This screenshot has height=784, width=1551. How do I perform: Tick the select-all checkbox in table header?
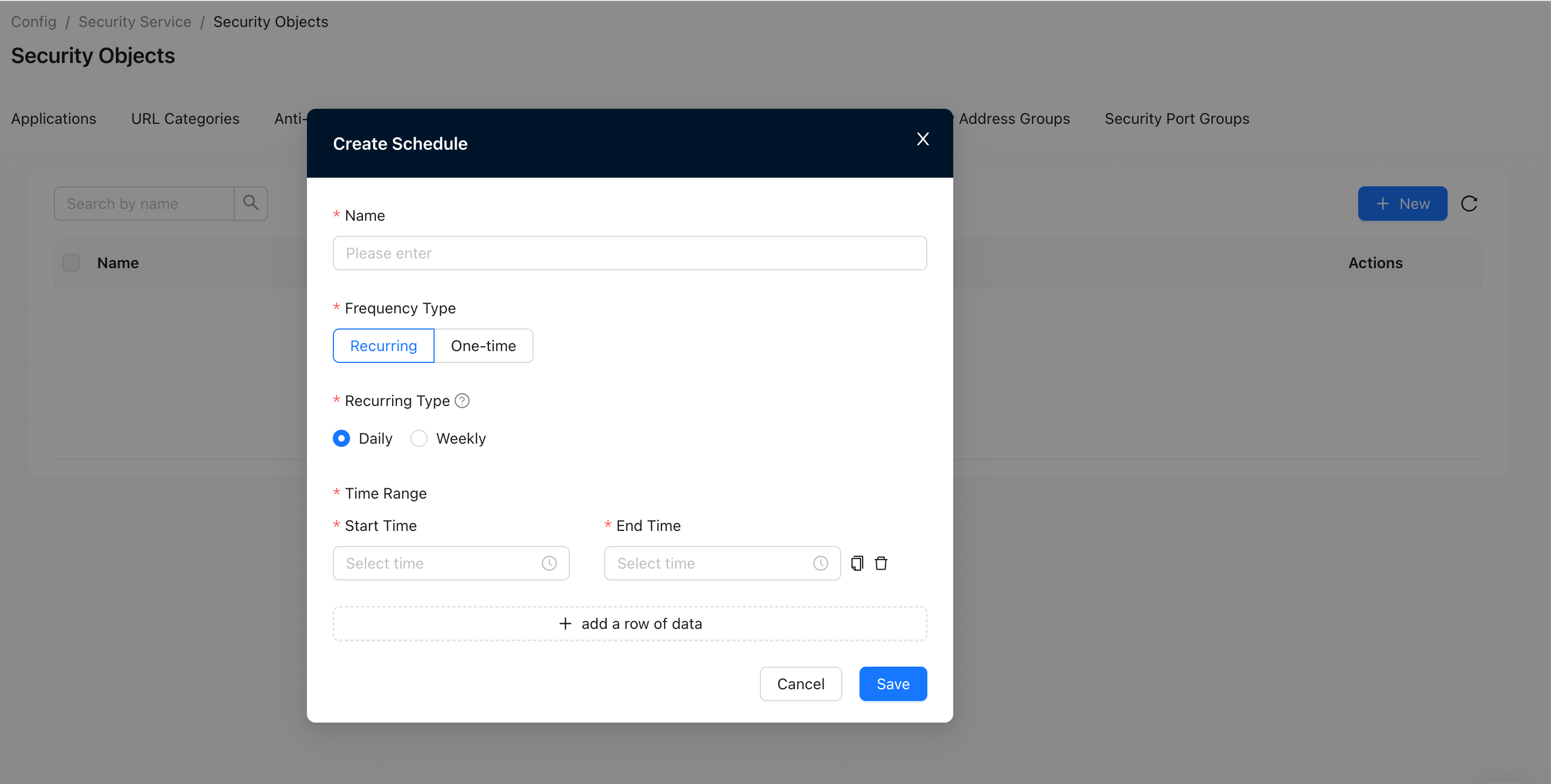71,263
